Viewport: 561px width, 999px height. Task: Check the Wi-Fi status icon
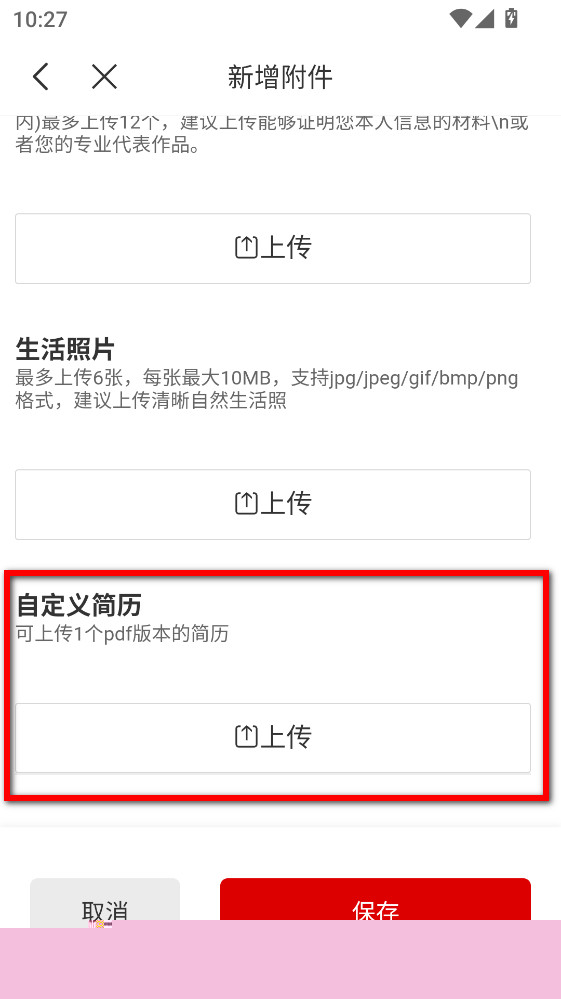460,18
